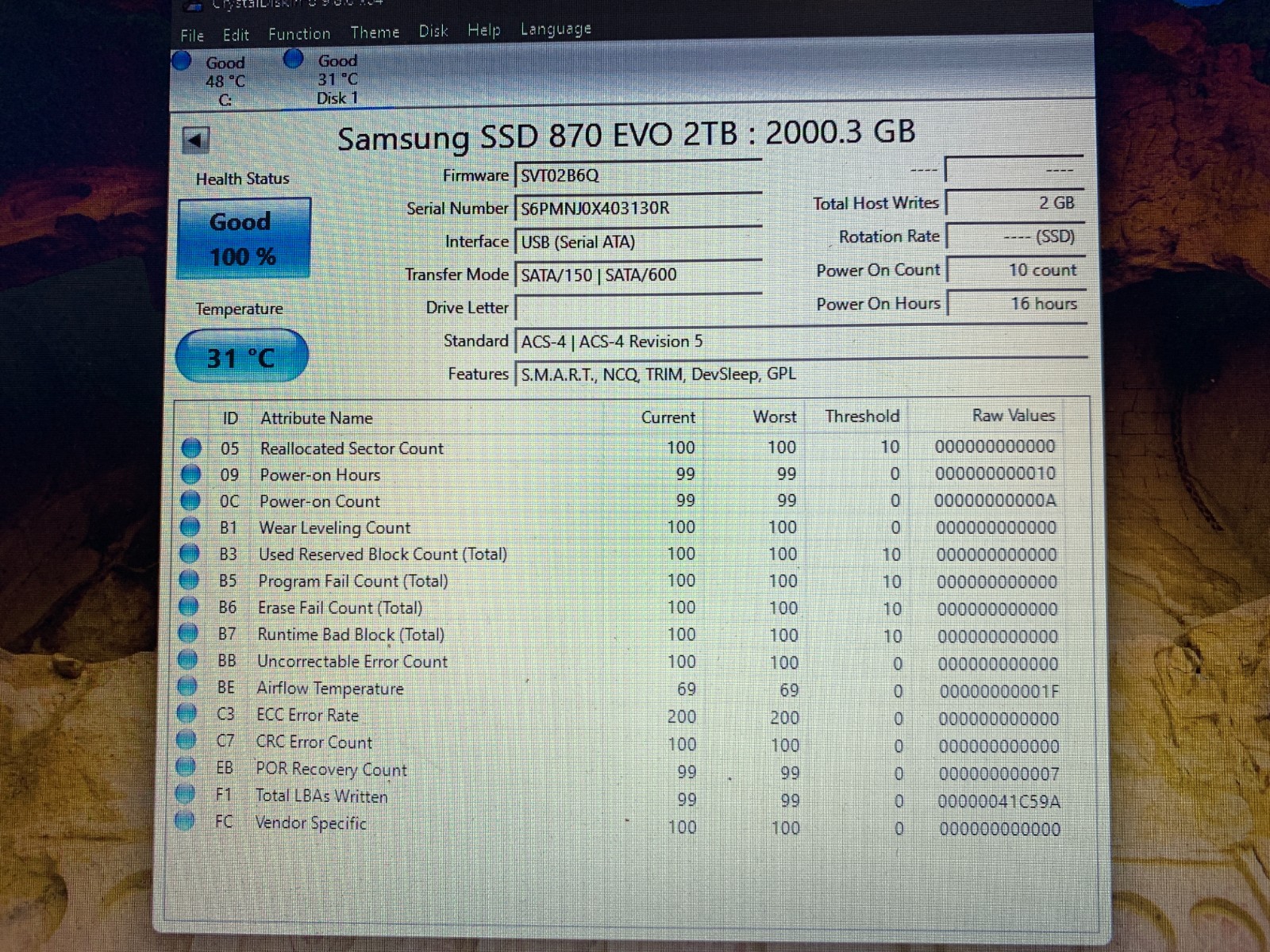The width and height of the screenshot is (1270, 952).
Task: Click raw value 000000000010
Action: tap(995, 474)
